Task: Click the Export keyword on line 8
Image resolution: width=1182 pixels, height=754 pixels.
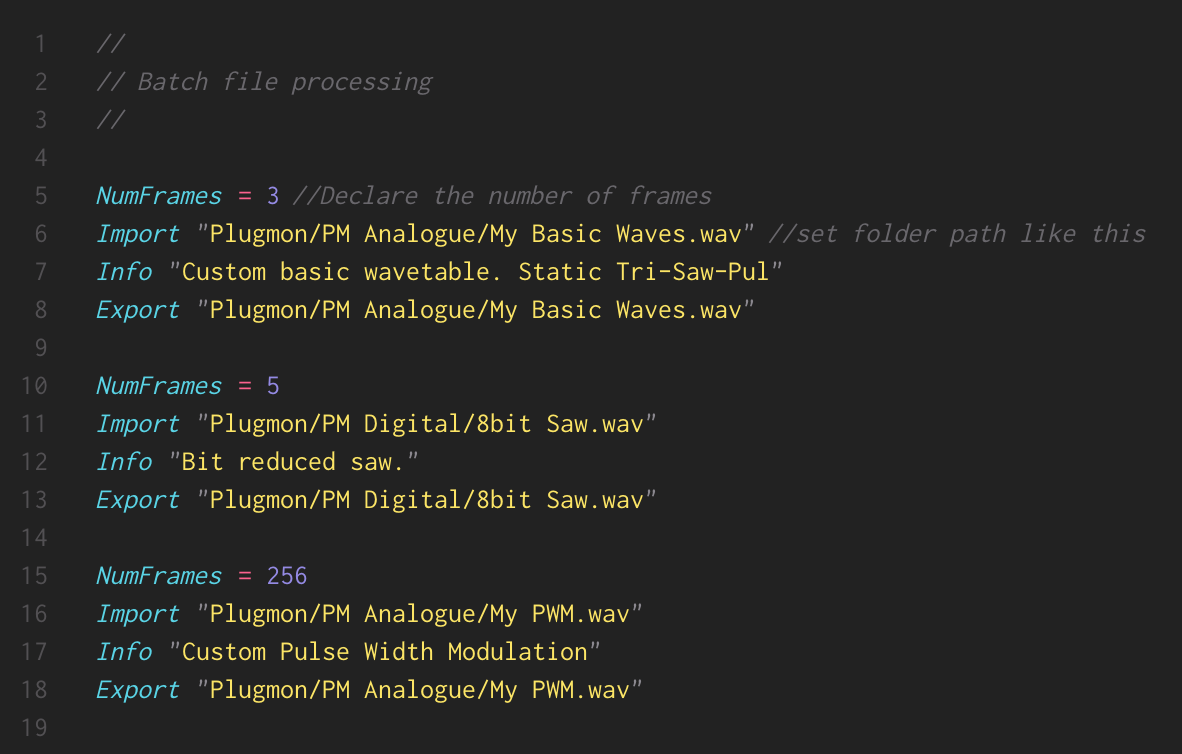Action: [138, 311]
